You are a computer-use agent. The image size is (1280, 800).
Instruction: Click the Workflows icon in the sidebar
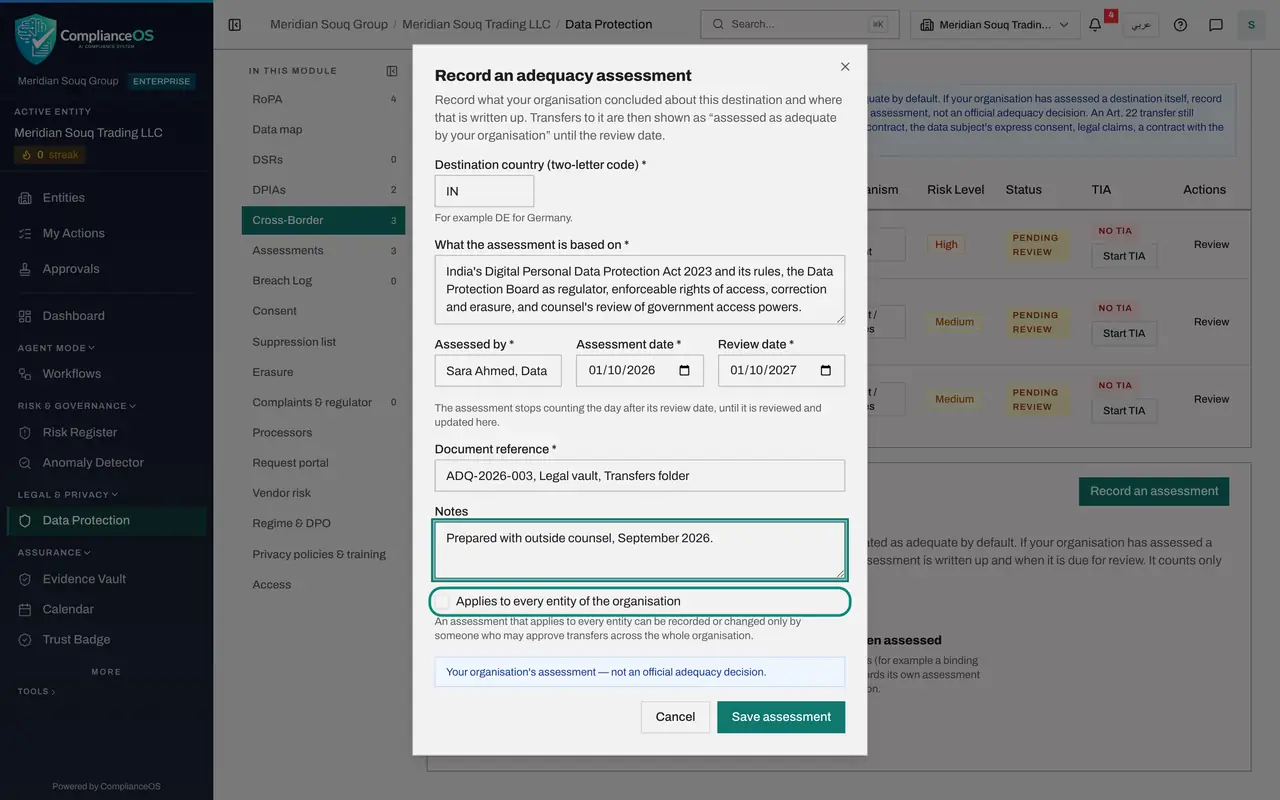click(x=25, y=374)
